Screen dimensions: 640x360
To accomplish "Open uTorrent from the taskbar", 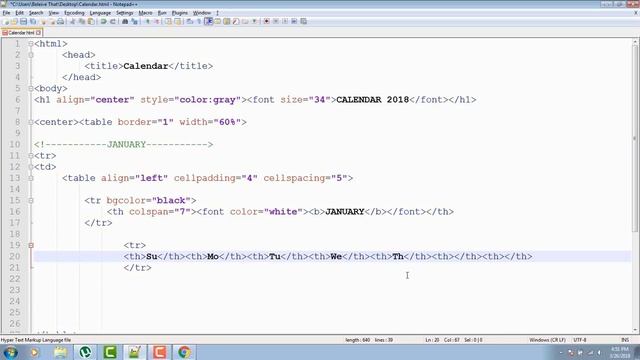I will 85,352.
